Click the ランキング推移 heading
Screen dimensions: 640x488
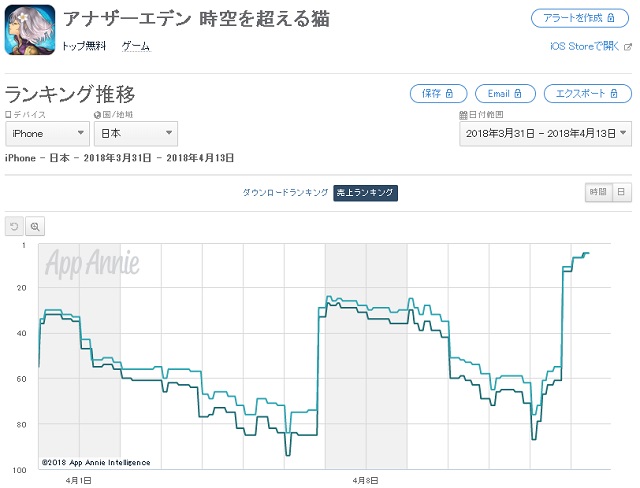(70, 94)
